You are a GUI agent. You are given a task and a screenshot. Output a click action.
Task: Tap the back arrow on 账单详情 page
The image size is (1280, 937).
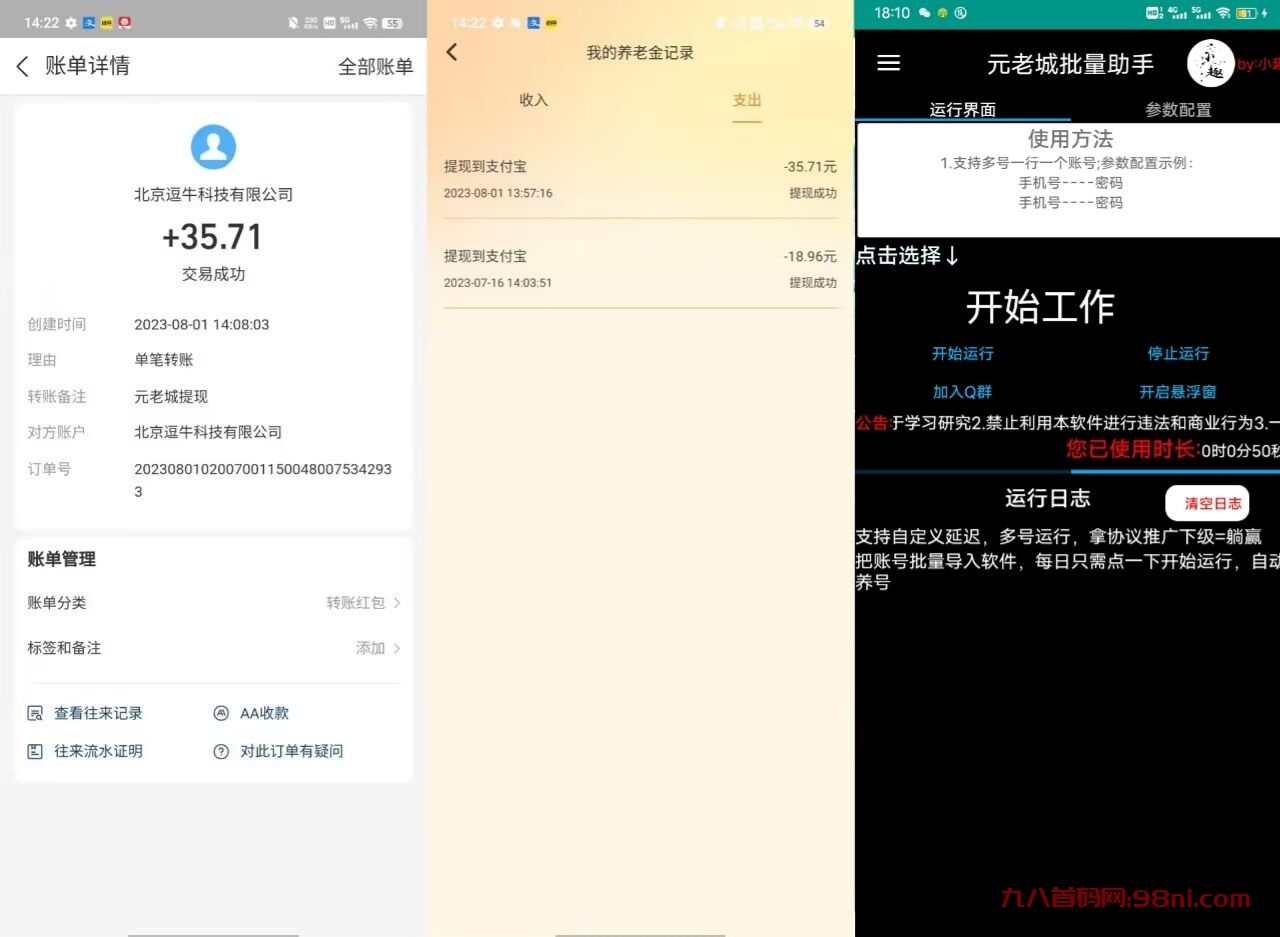coord(22,66)
